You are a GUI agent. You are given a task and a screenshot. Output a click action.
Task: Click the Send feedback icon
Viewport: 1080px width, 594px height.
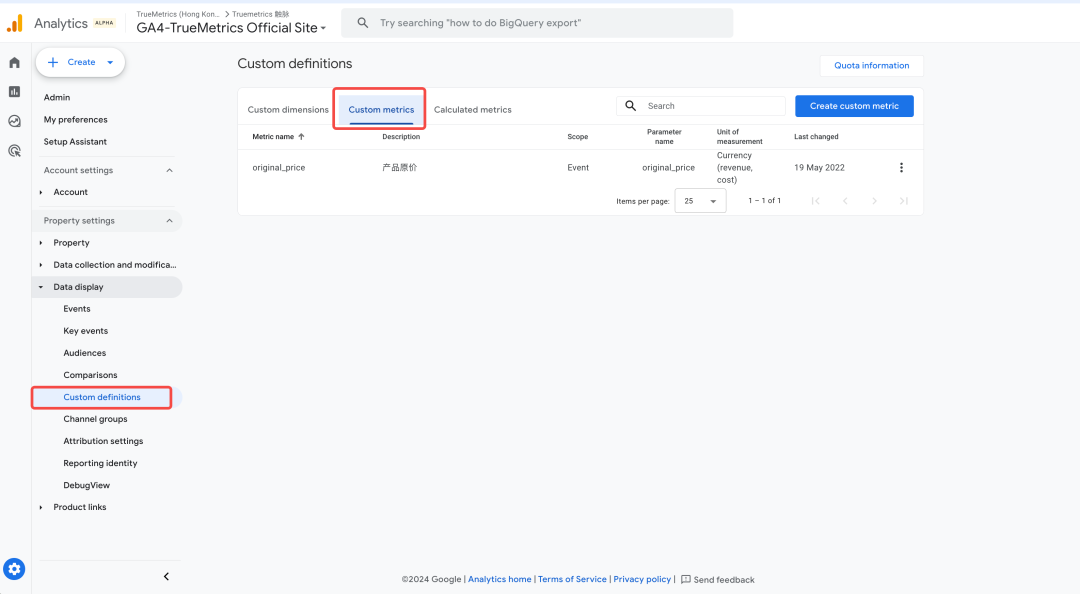pos(685,580)
